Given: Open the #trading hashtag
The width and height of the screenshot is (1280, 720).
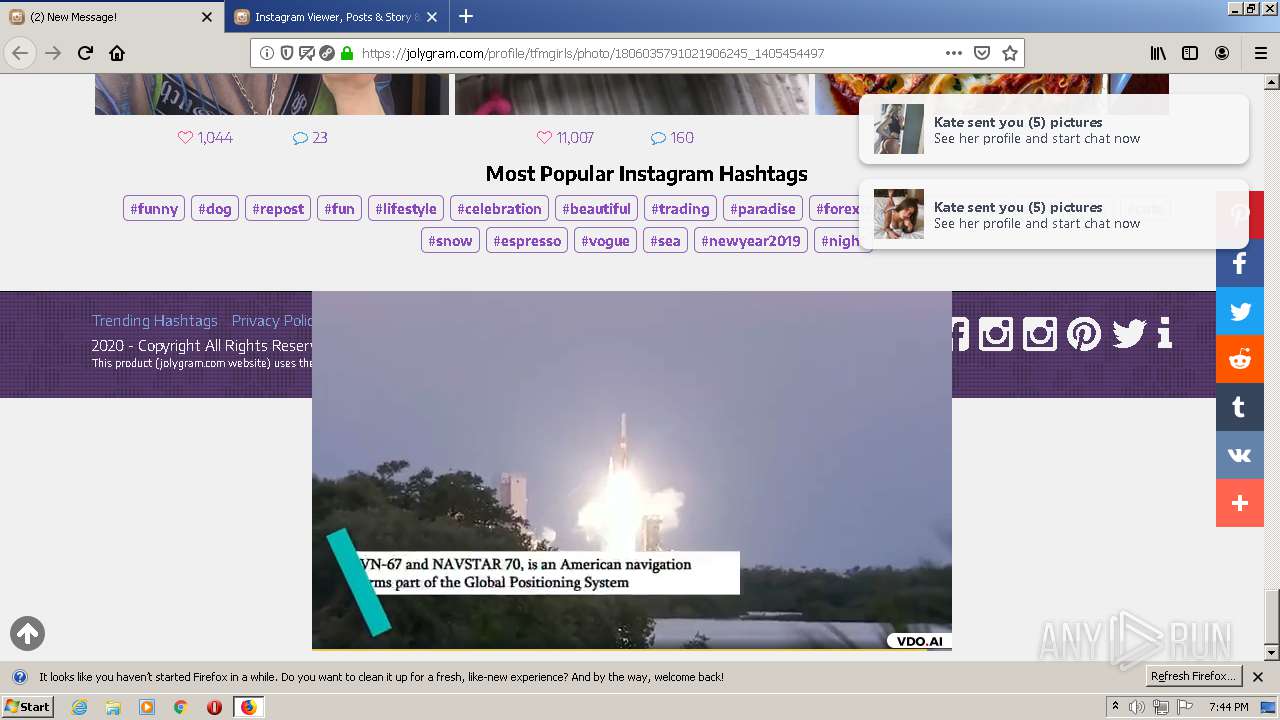Looking at the screenshot, I should tap(680, 209).
